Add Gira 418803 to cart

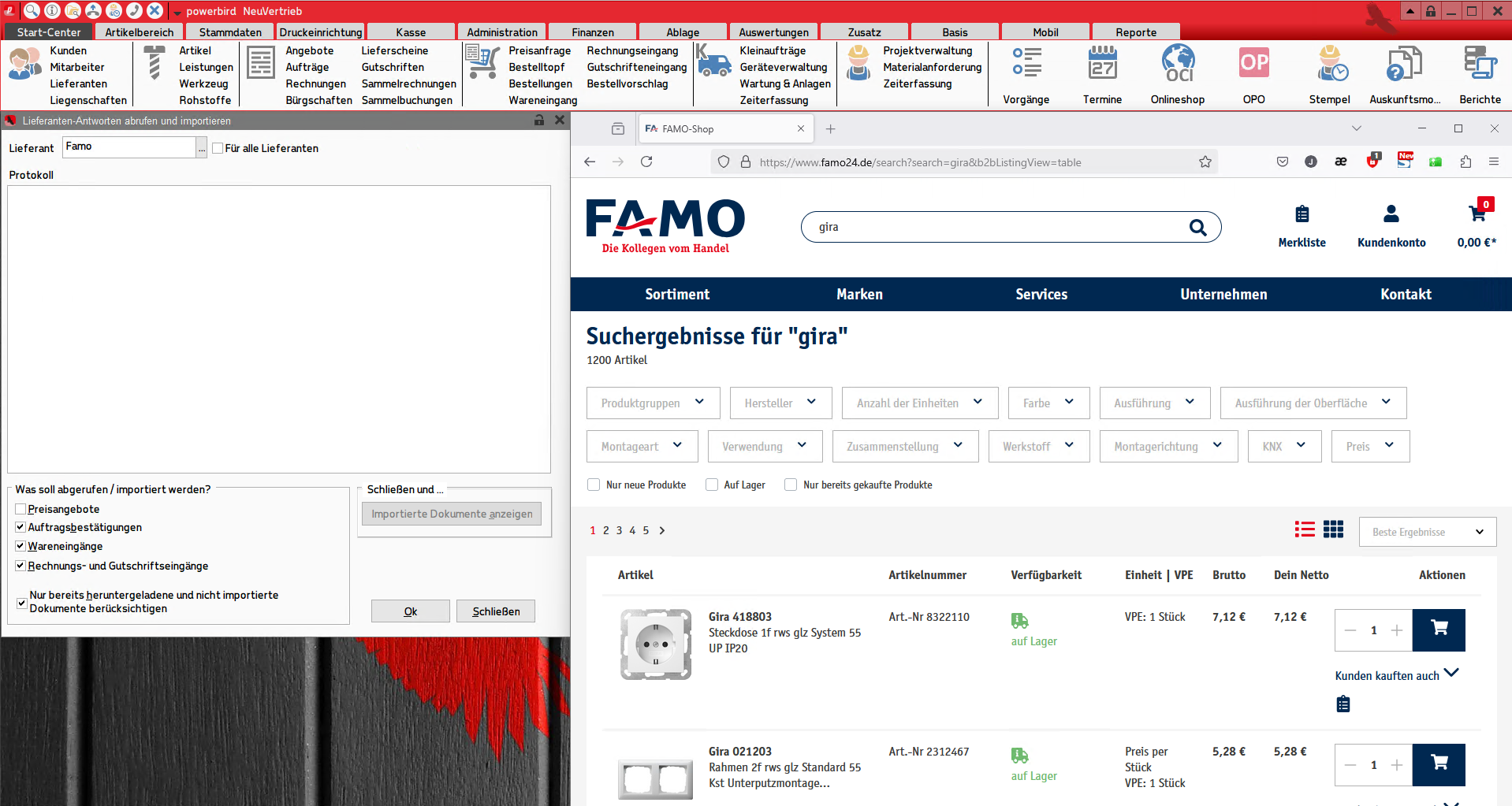coord(1439,630)
